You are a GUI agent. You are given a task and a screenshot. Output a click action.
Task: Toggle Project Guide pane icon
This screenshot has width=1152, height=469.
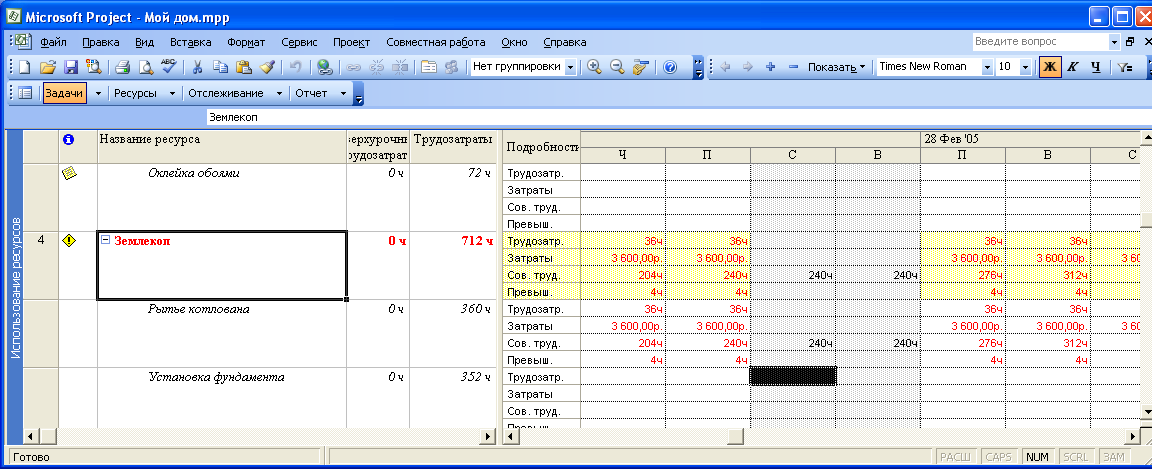(24, 93)
